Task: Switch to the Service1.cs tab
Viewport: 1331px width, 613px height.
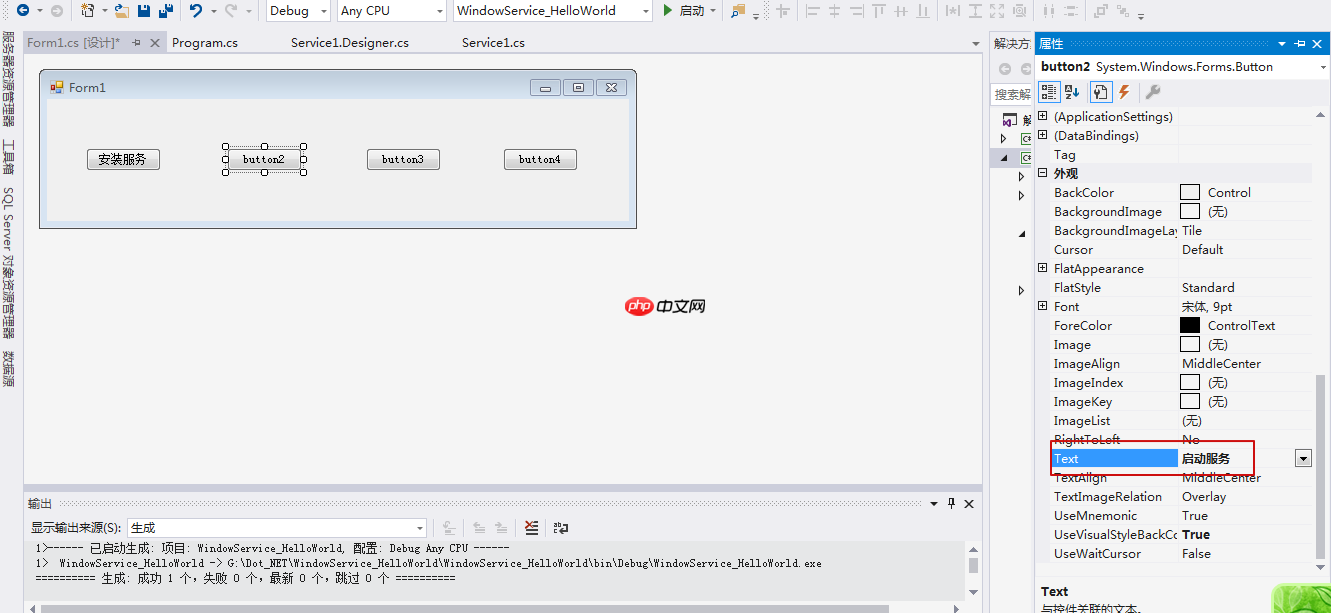Action: pos(493,43)
